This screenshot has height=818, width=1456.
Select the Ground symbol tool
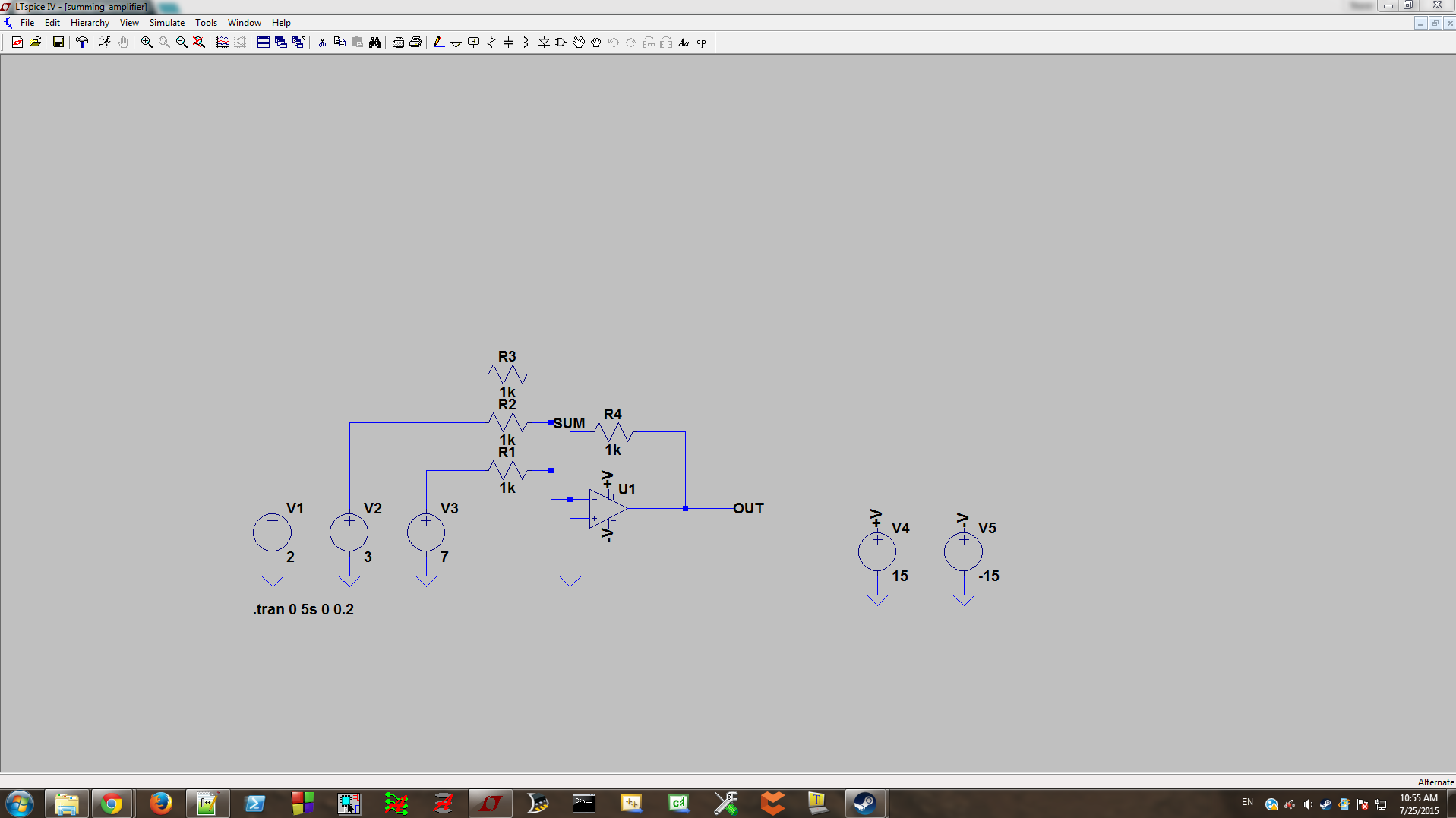(456, 43)
